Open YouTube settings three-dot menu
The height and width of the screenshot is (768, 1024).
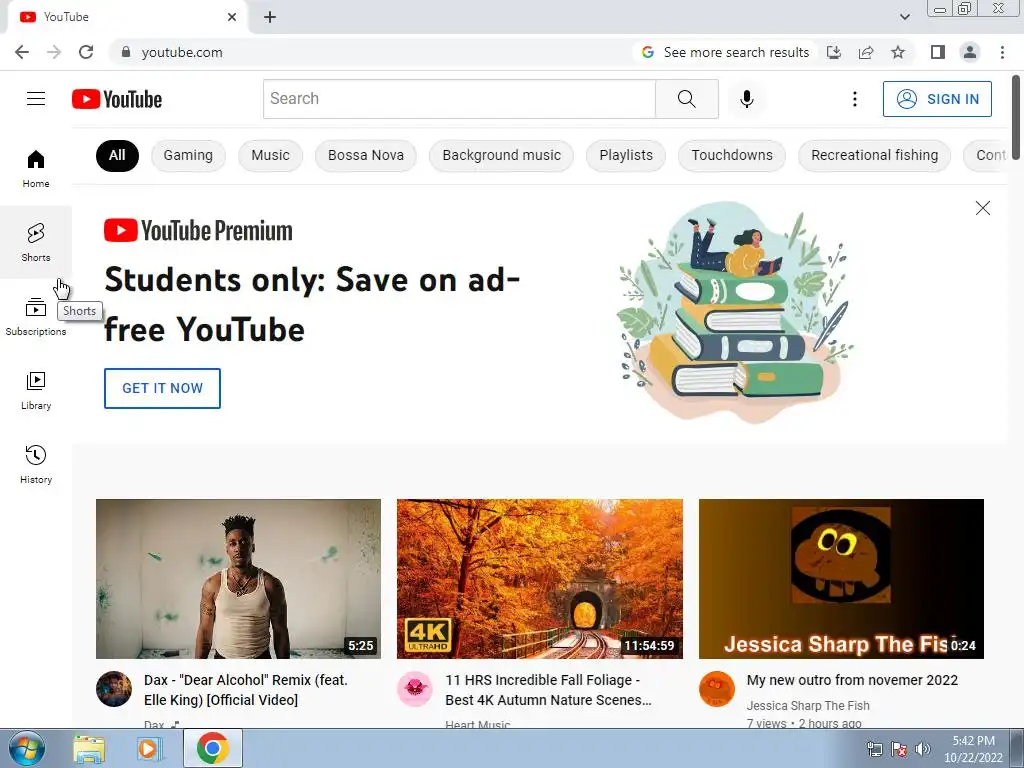pos(854,99)
